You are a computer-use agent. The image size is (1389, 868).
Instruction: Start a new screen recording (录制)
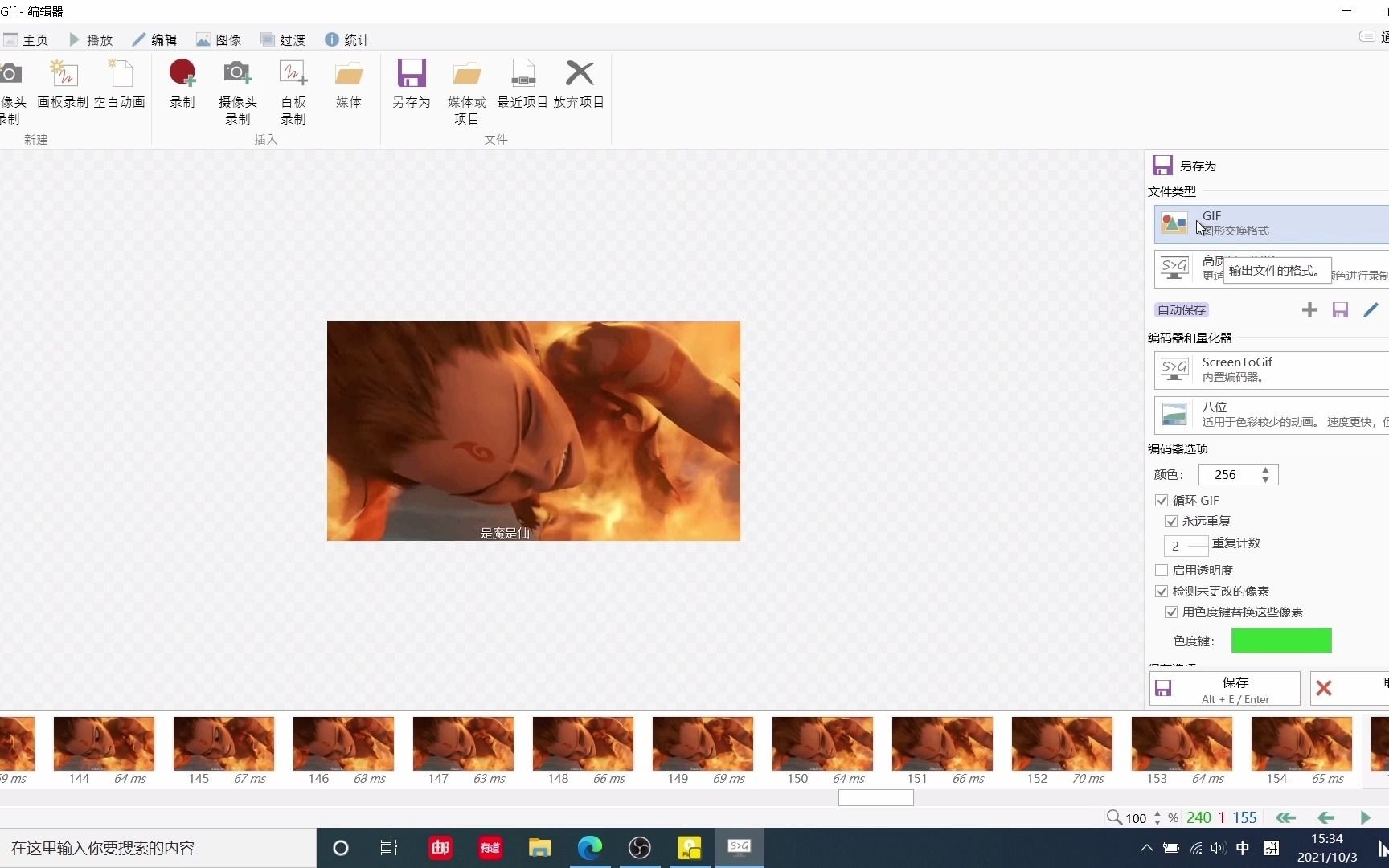[182, 84]
